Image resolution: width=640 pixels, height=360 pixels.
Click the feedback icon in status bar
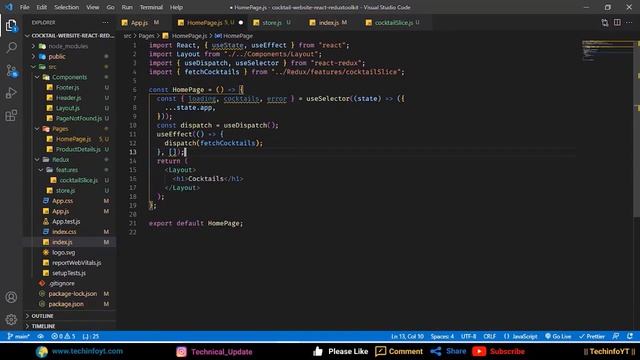pyautogui.click(x=616, y=336)
